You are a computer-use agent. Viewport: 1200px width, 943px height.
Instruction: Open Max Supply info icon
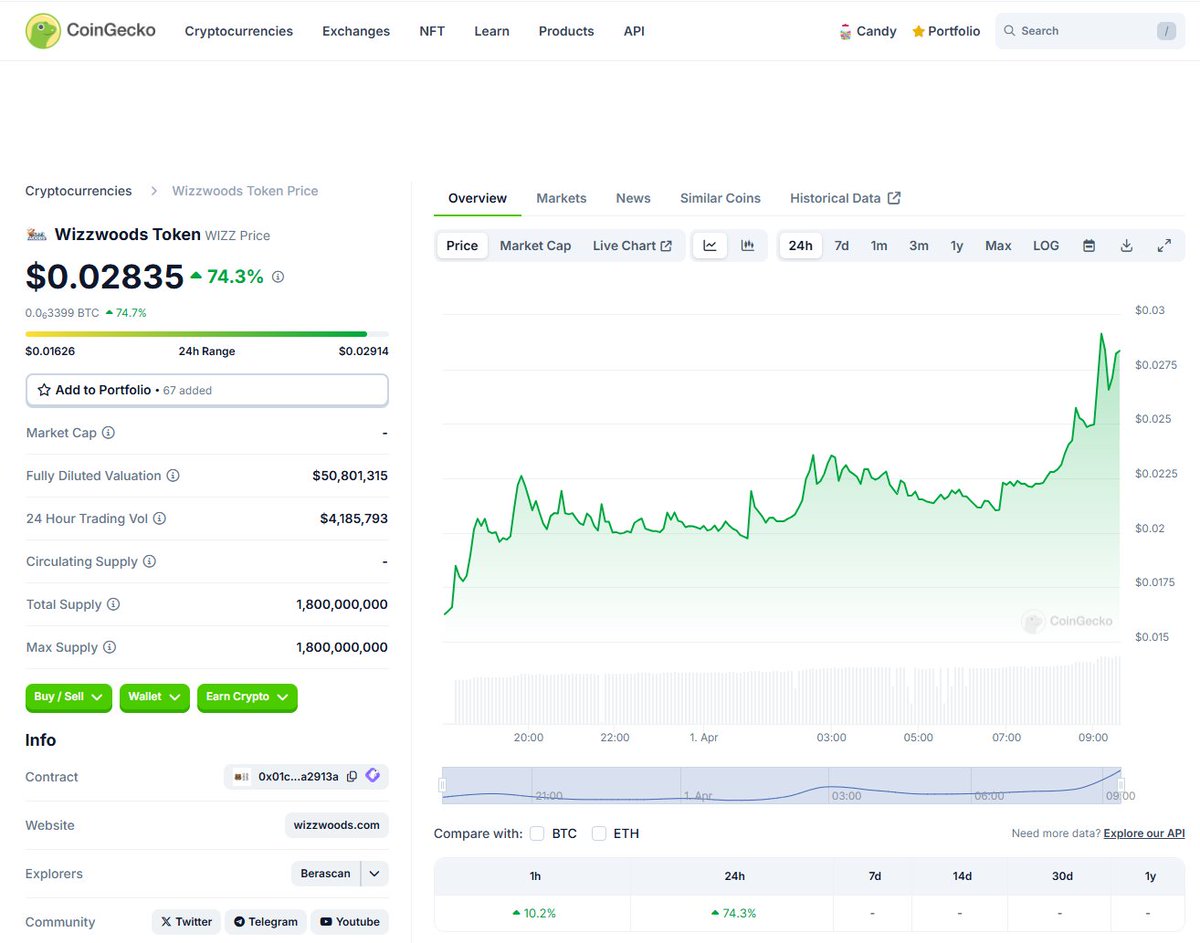point(109,648)
